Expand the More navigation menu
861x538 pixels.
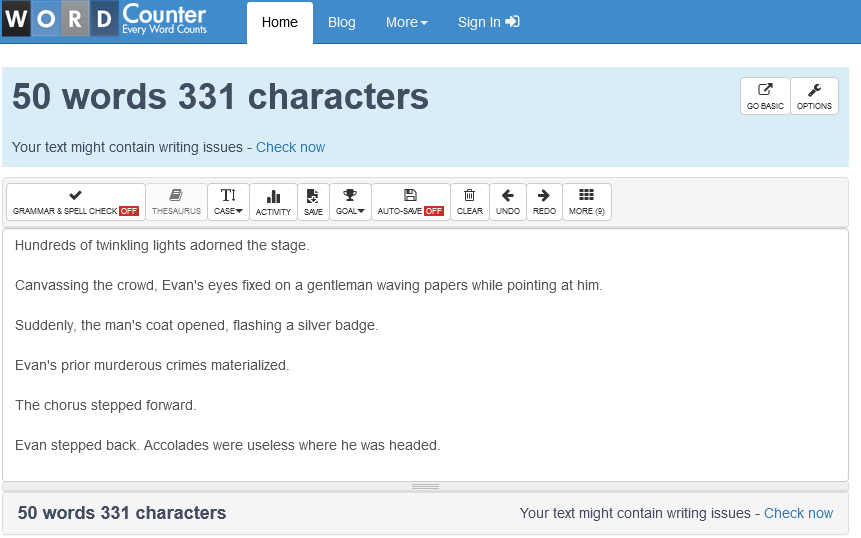(406, 23)
